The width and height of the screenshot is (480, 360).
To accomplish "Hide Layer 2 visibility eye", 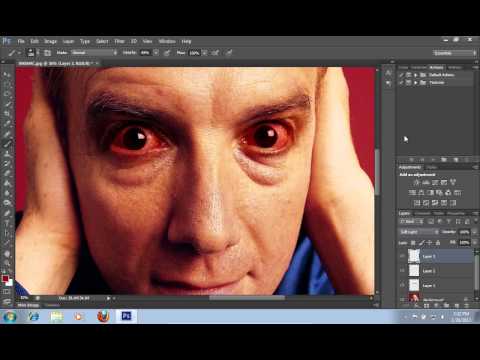I will click(402, 271).
